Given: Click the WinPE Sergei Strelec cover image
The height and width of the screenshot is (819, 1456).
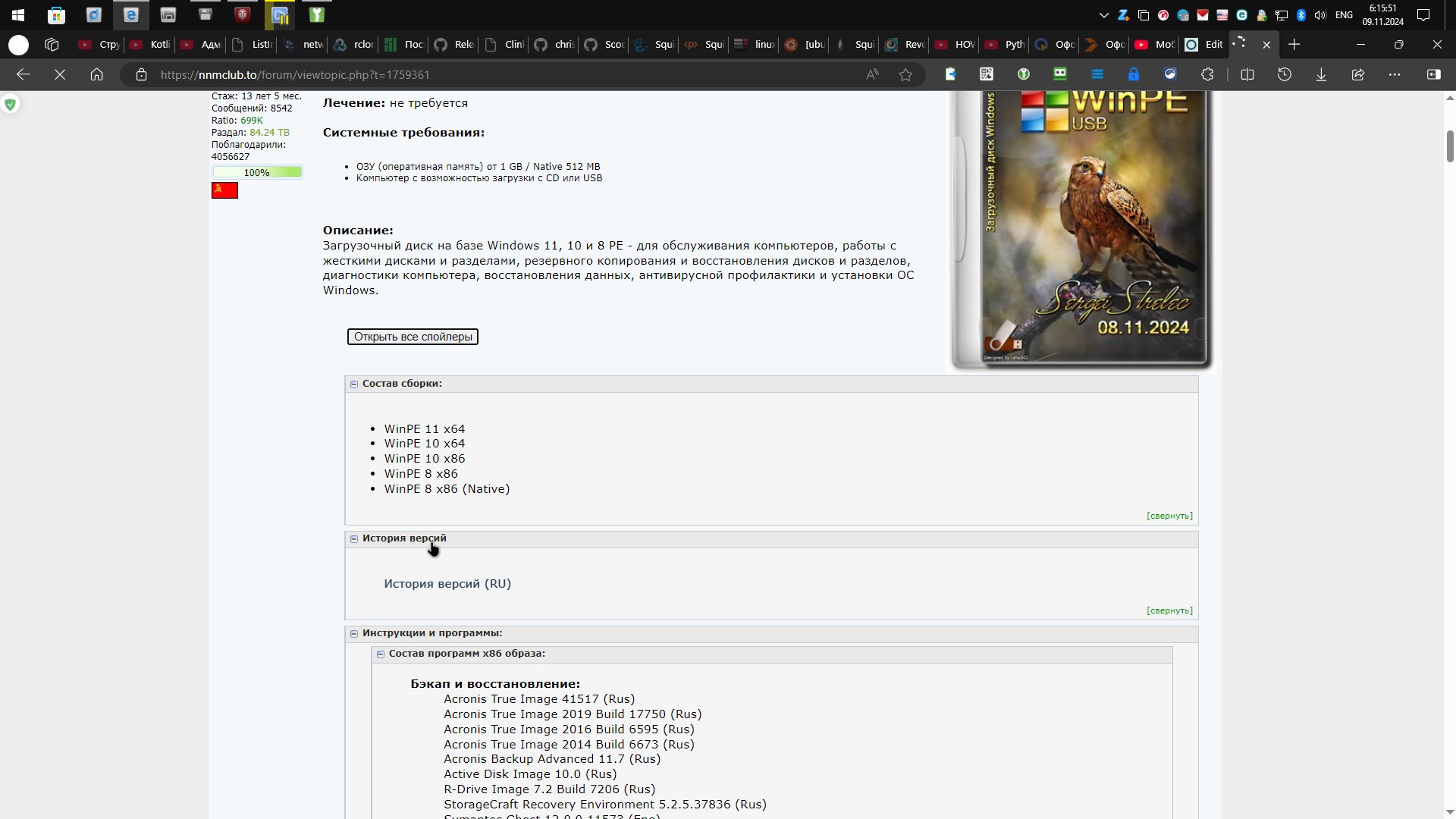Looking at the screenshot, I should click(x=1082, y=231).
